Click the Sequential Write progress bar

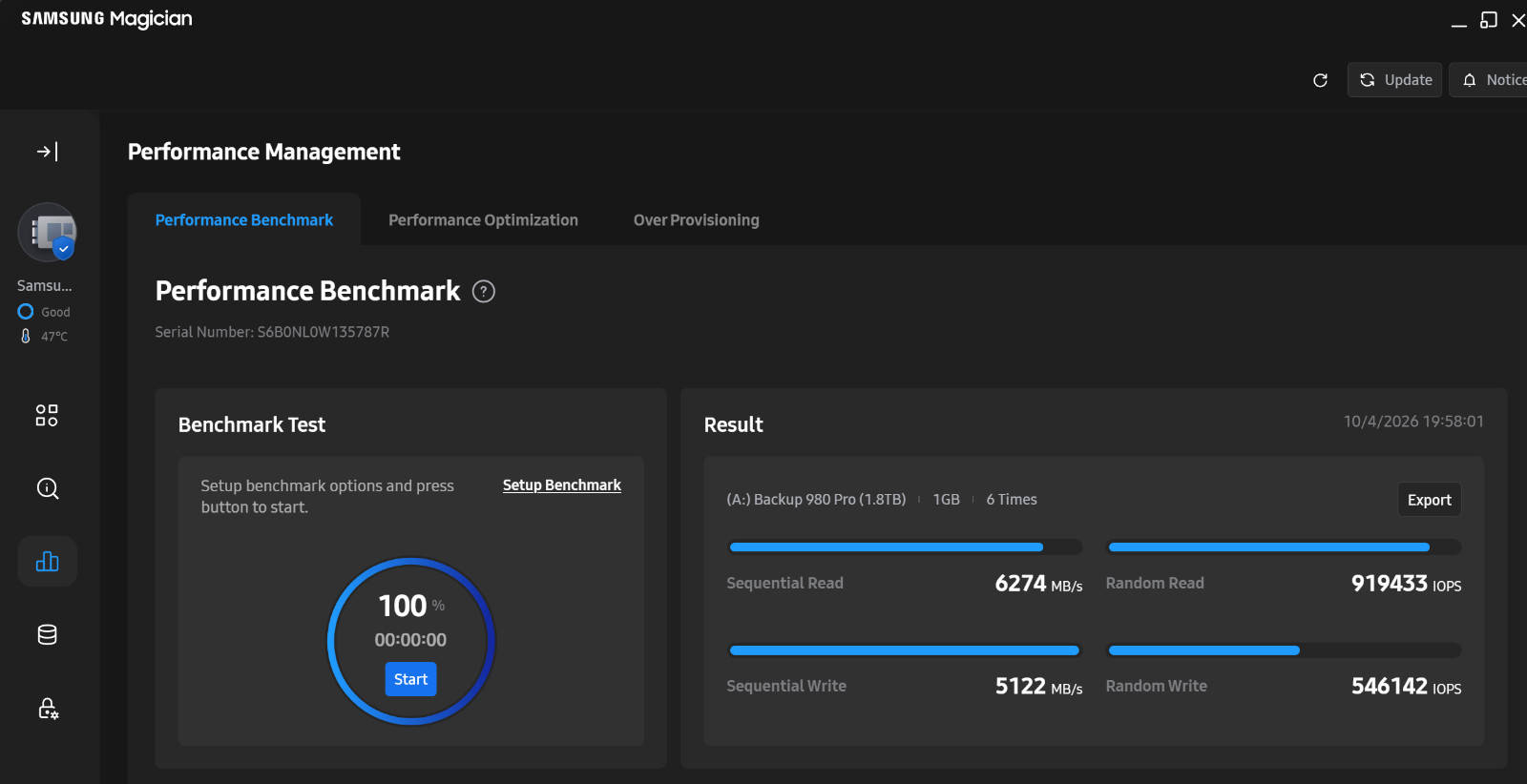[x=905, y=650]
